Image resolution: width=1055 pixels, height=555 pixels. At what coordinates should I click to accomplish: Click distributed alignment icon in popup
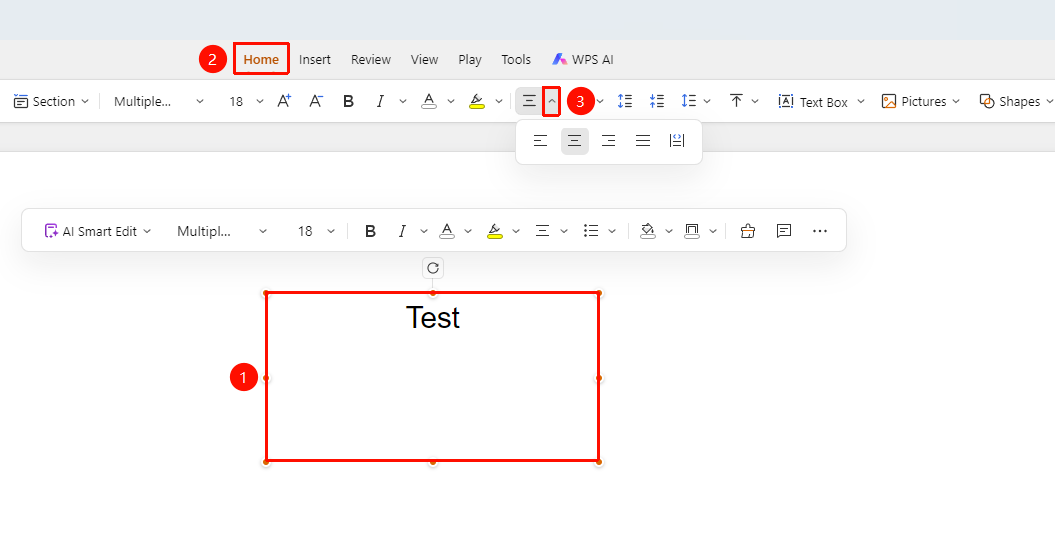pyautogui.click(x=677, y=141)
